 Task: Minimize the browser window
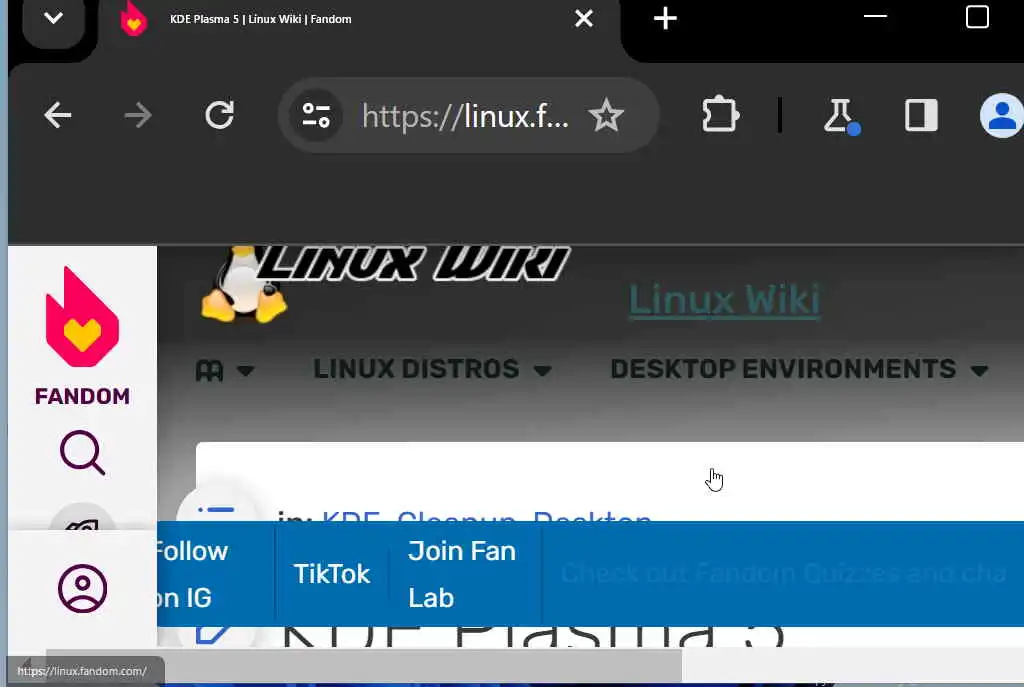[875, 16]
